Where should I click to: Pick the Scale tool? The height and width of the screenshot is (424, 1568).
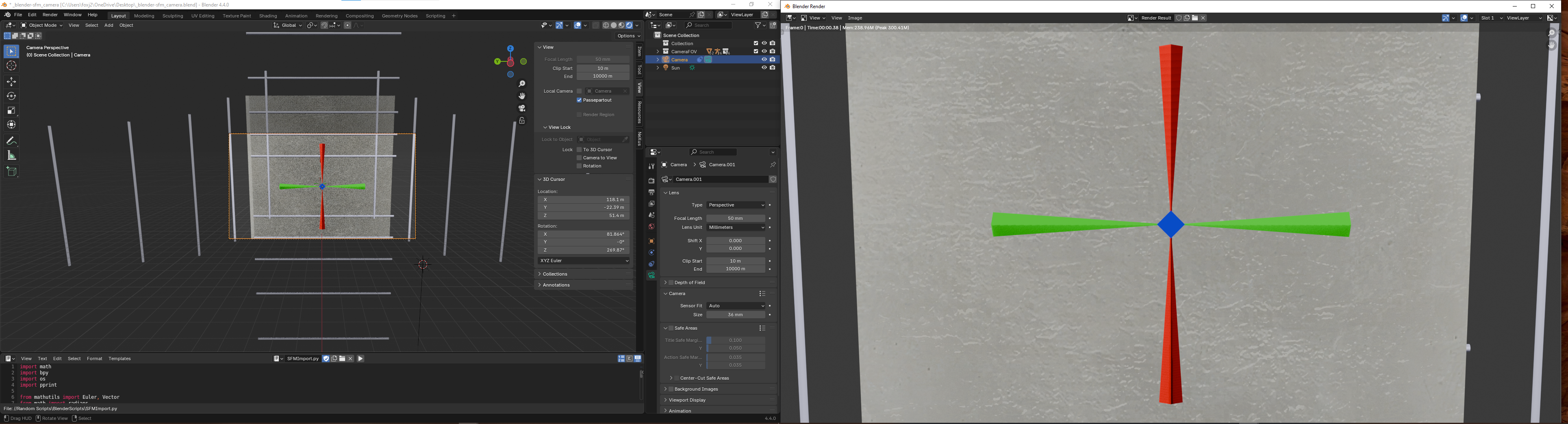tap(11, 110)
